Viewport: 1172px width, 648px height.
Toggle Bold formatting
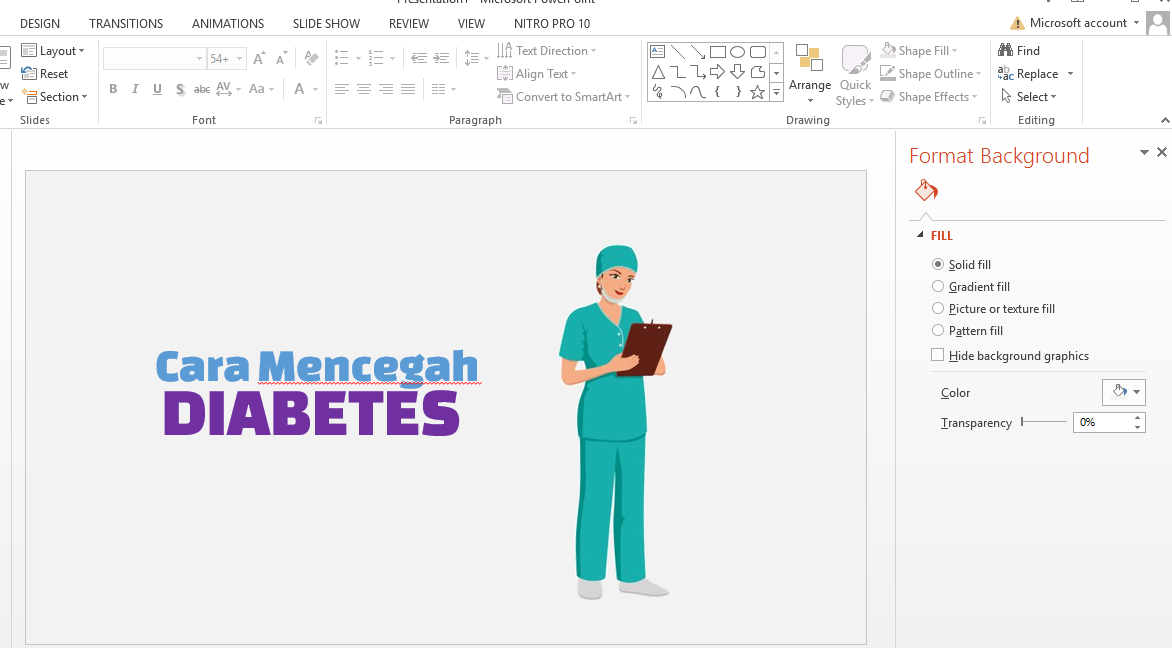coord(113,89)
